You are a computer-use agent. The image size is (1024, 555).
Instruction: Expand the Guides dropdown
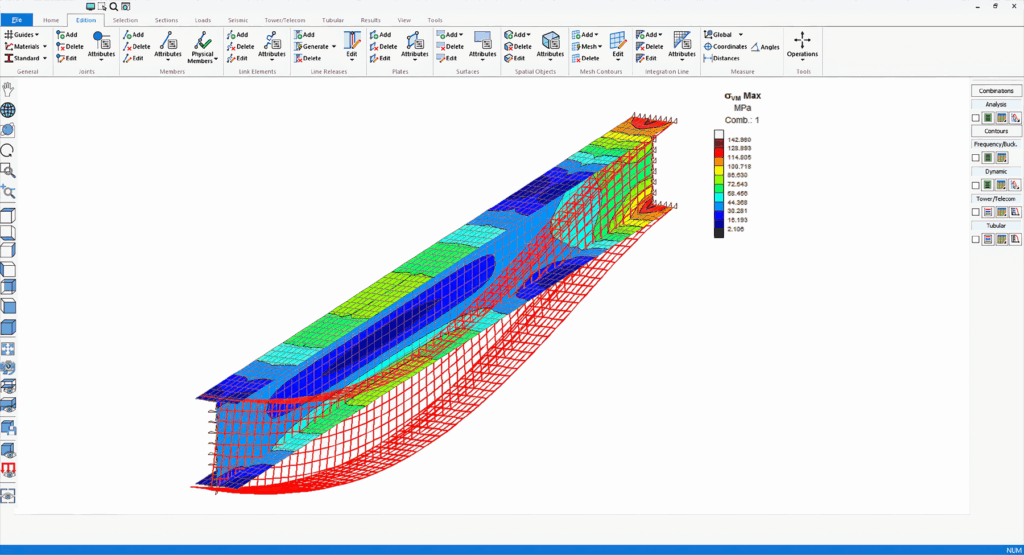20,34
